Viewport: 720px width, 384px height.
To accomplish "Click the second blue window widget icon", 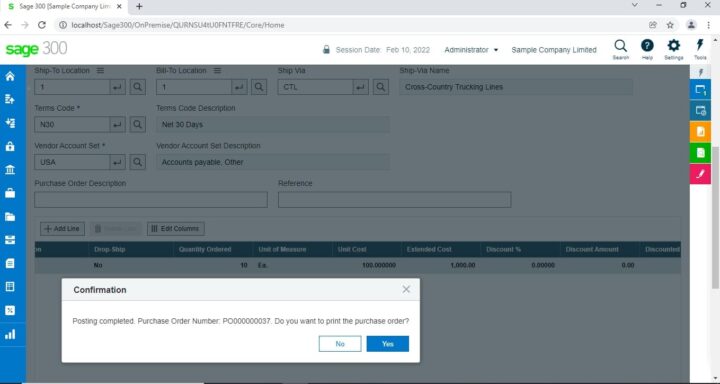I will (x=700, y=111).
